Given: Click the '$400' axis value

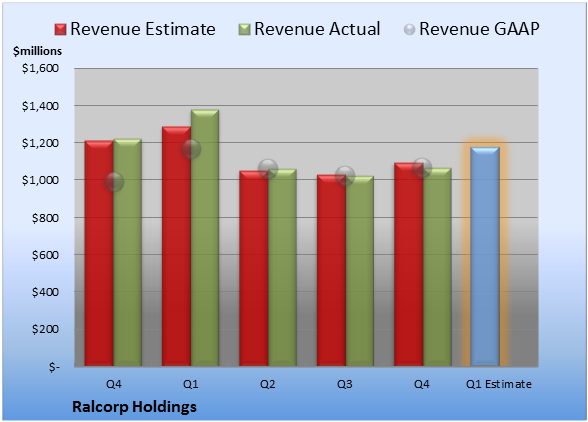Looking at the screenshot, I should point(45,291).
